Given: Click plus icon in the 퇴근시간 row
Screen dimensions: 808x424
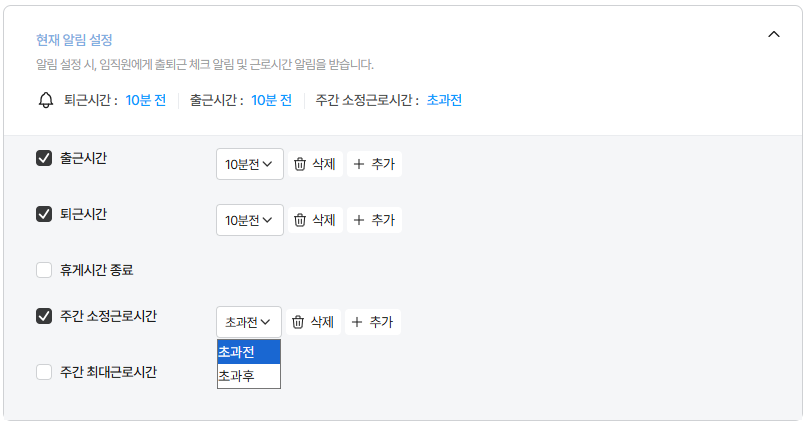Looking at the screenshot, I should click(359, 220).
